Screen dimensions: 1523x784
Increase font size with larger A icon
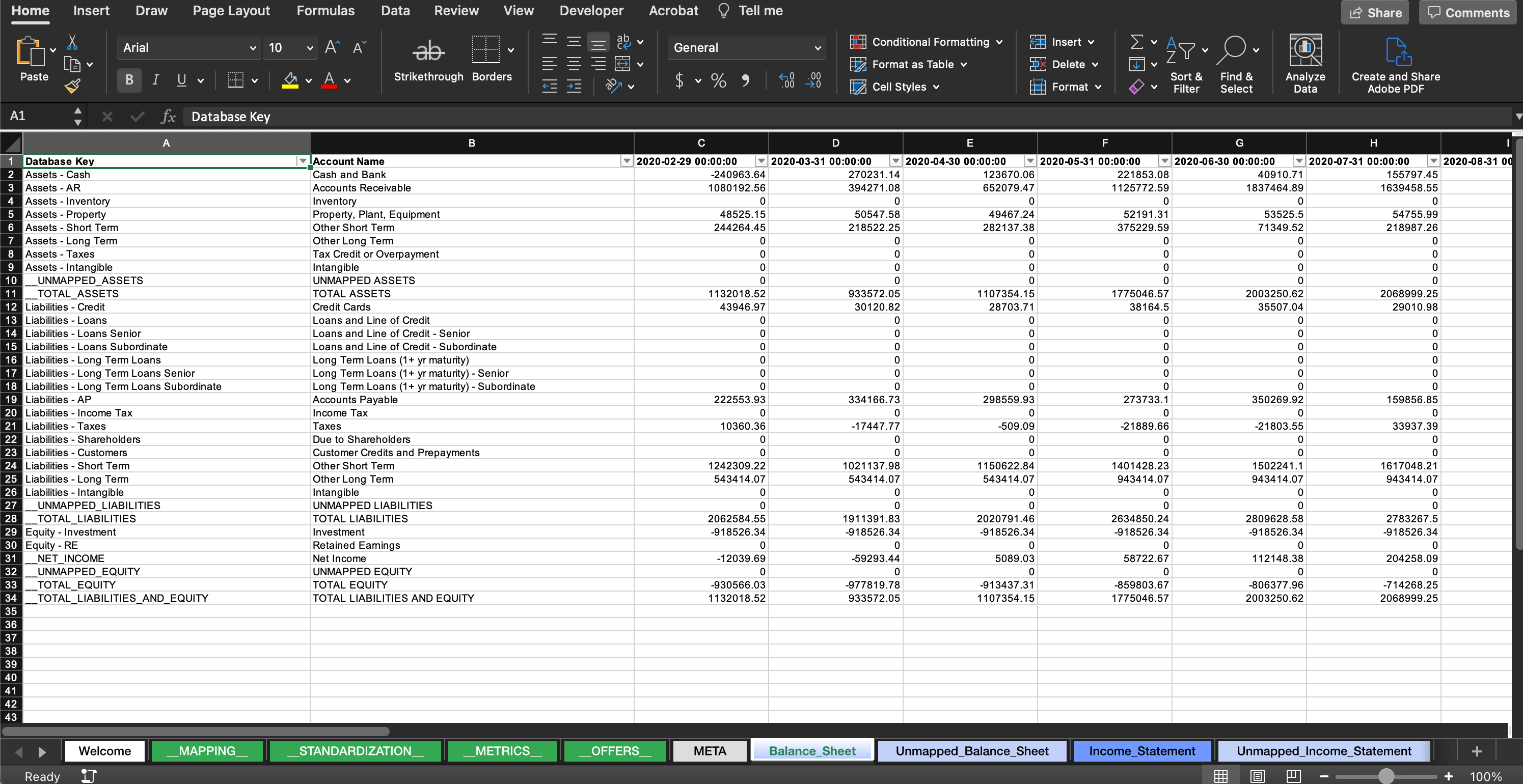(x=332, y=47)
